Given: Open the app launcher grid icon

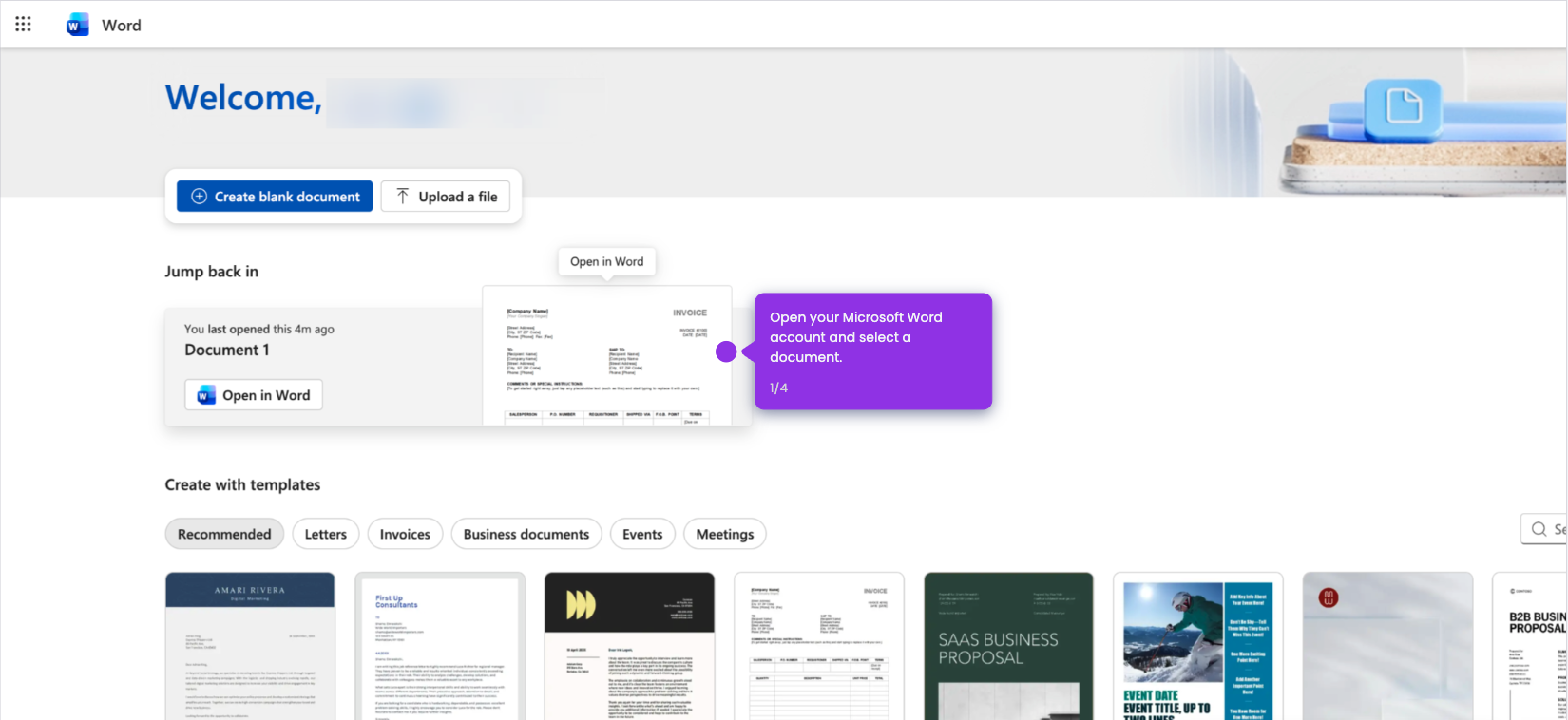Looking at the screenshot, I should click(23, 25).
